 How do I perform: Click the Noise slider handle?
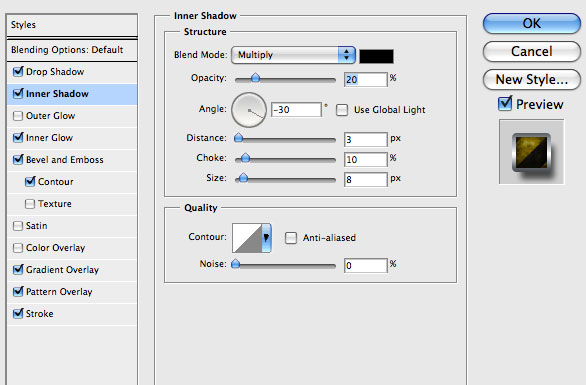[235, 264]
